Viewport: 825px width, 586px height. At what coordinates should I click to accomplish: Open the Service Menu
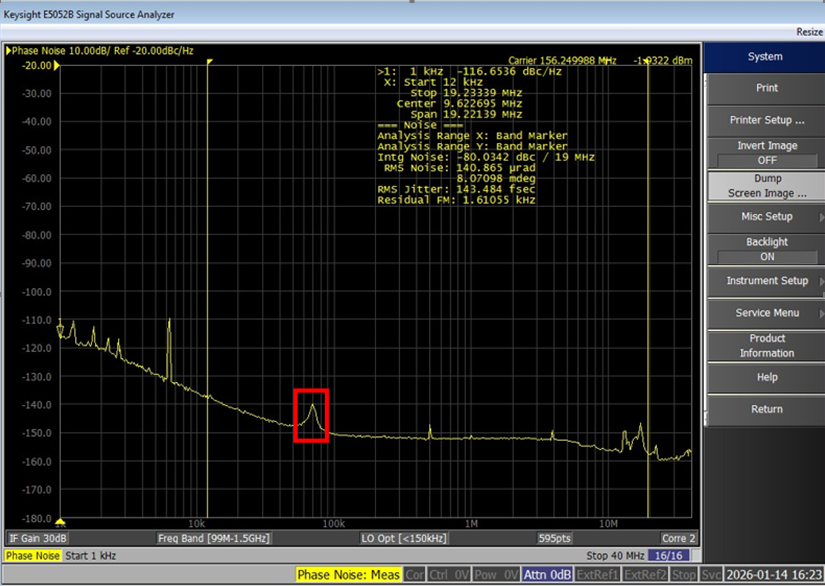(766, 313)
